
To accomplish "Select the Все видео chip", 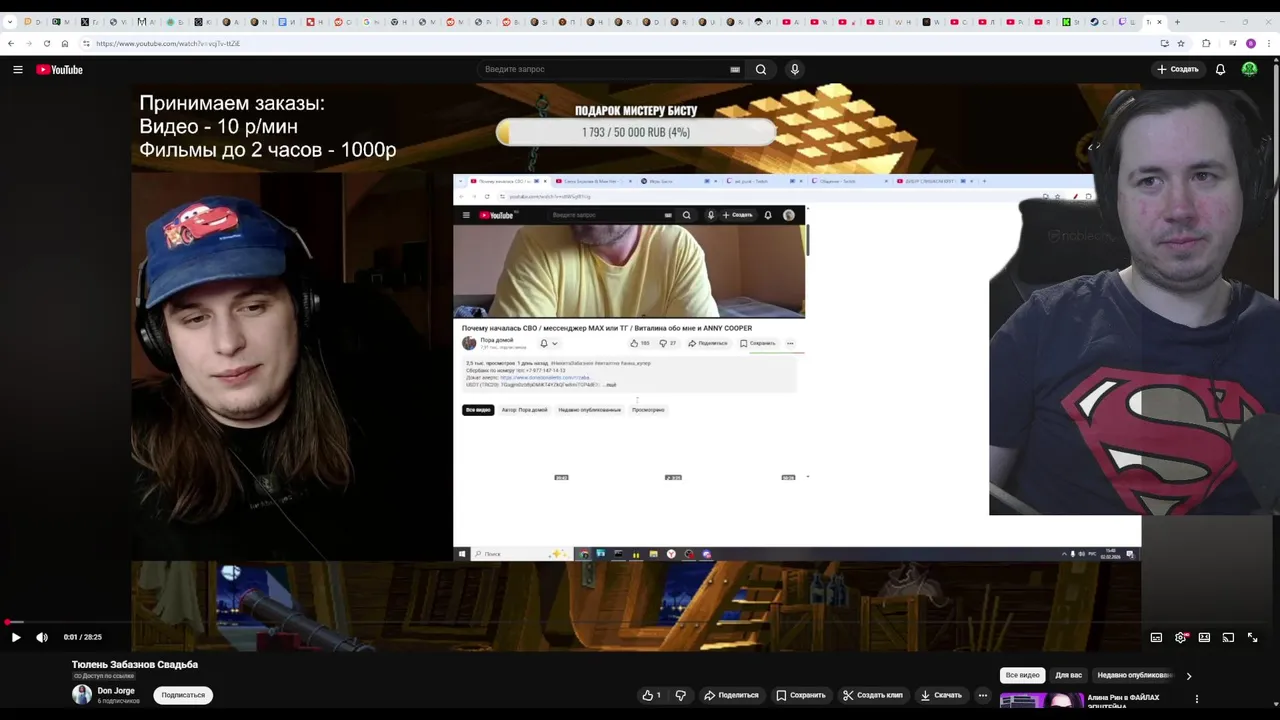I will pyautogui.click(x=1022, y=675).
